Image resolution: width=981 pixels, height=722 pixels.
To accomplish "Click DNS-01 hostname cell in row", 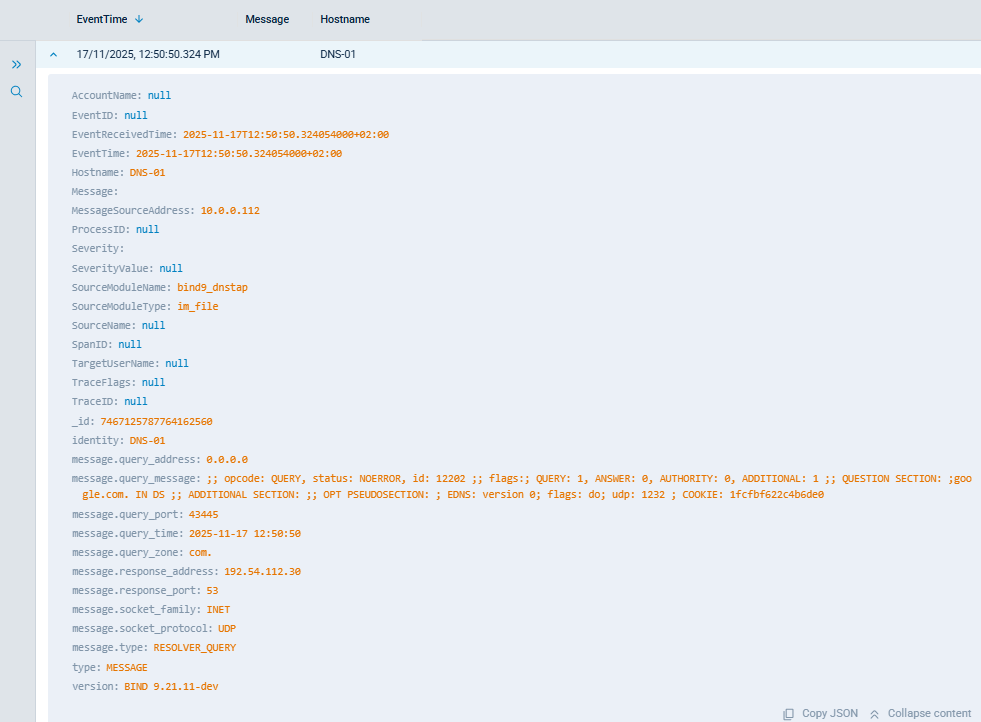I will pos(338,54).
